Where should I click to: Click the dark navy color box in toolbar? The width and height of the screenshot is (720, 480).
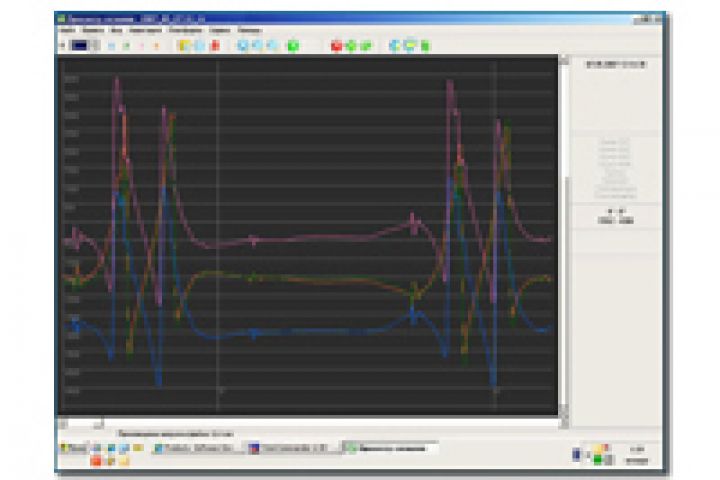coord(79,45)
